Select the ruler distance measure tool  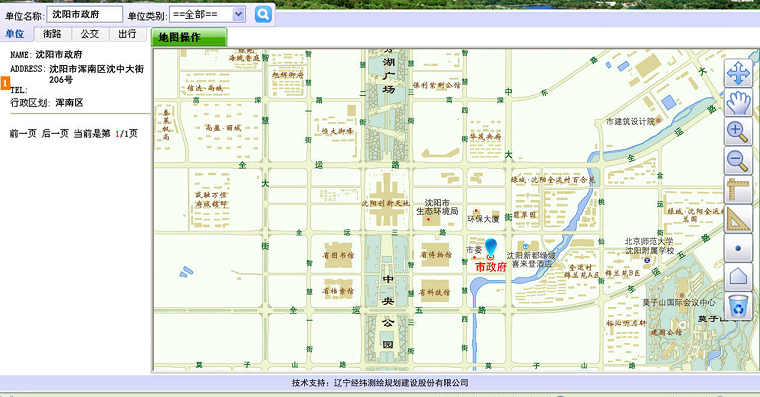(x=738, y=190)
